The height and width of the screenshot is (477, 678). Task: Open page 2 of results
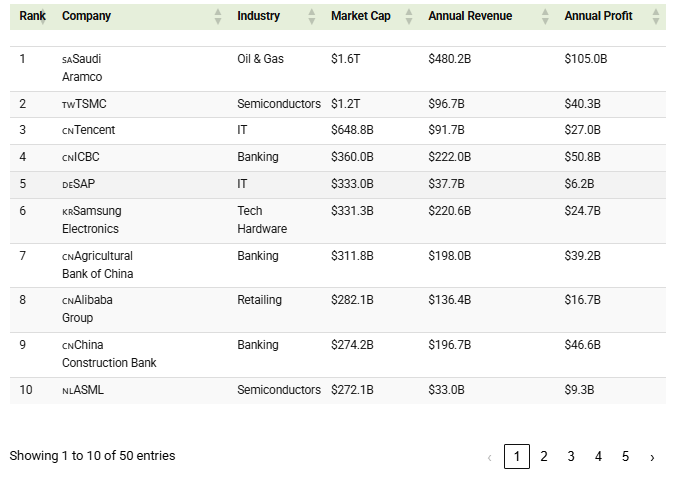[544, 456]
